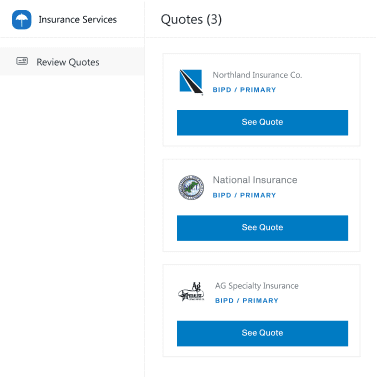Select the National Insurance quote card
376x377 pixels.
(261, 205)
